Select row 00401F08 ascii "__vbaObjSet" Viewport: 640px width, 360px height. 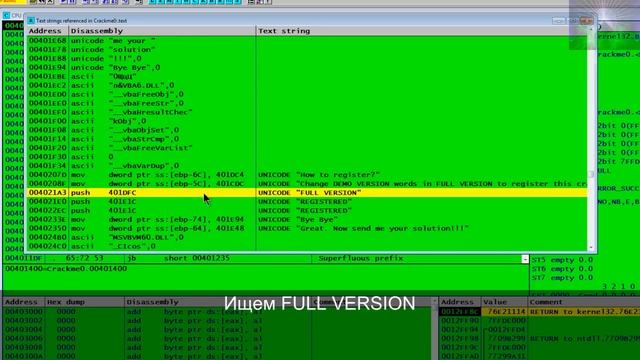(x=307, y=130)
